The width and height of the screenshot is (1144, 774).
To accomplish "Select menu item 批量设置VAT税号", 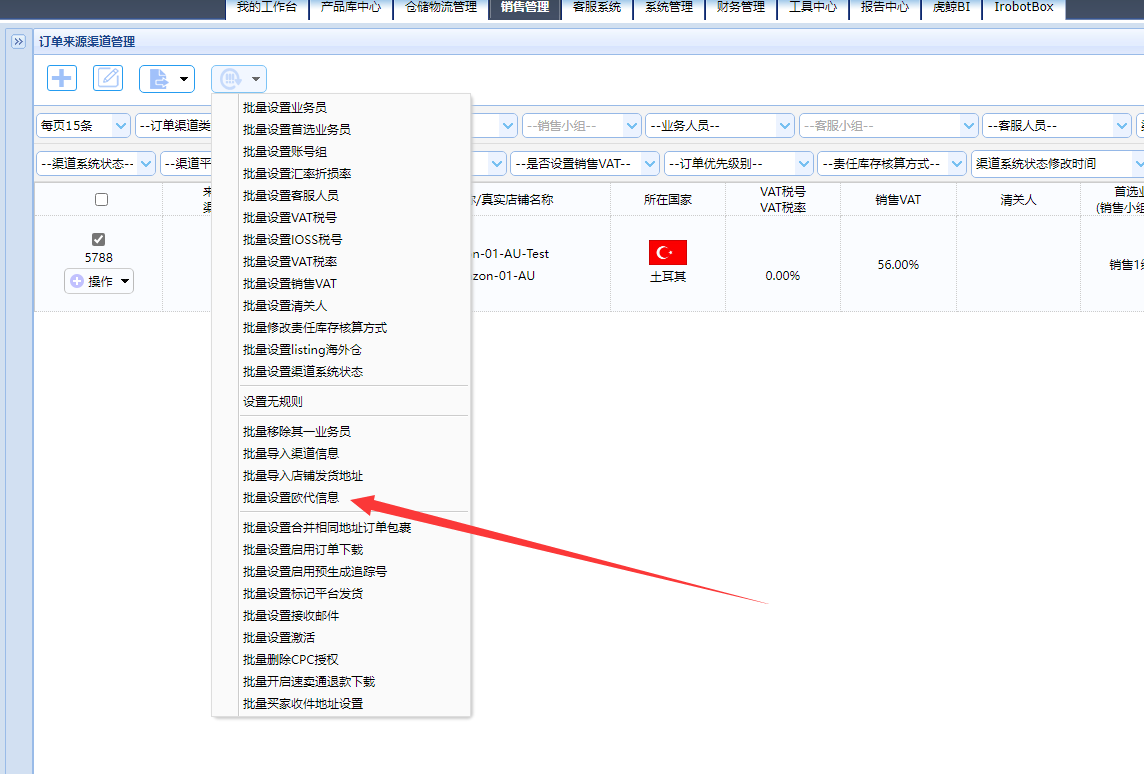I will pyautogui.click(x=290, y=217).
